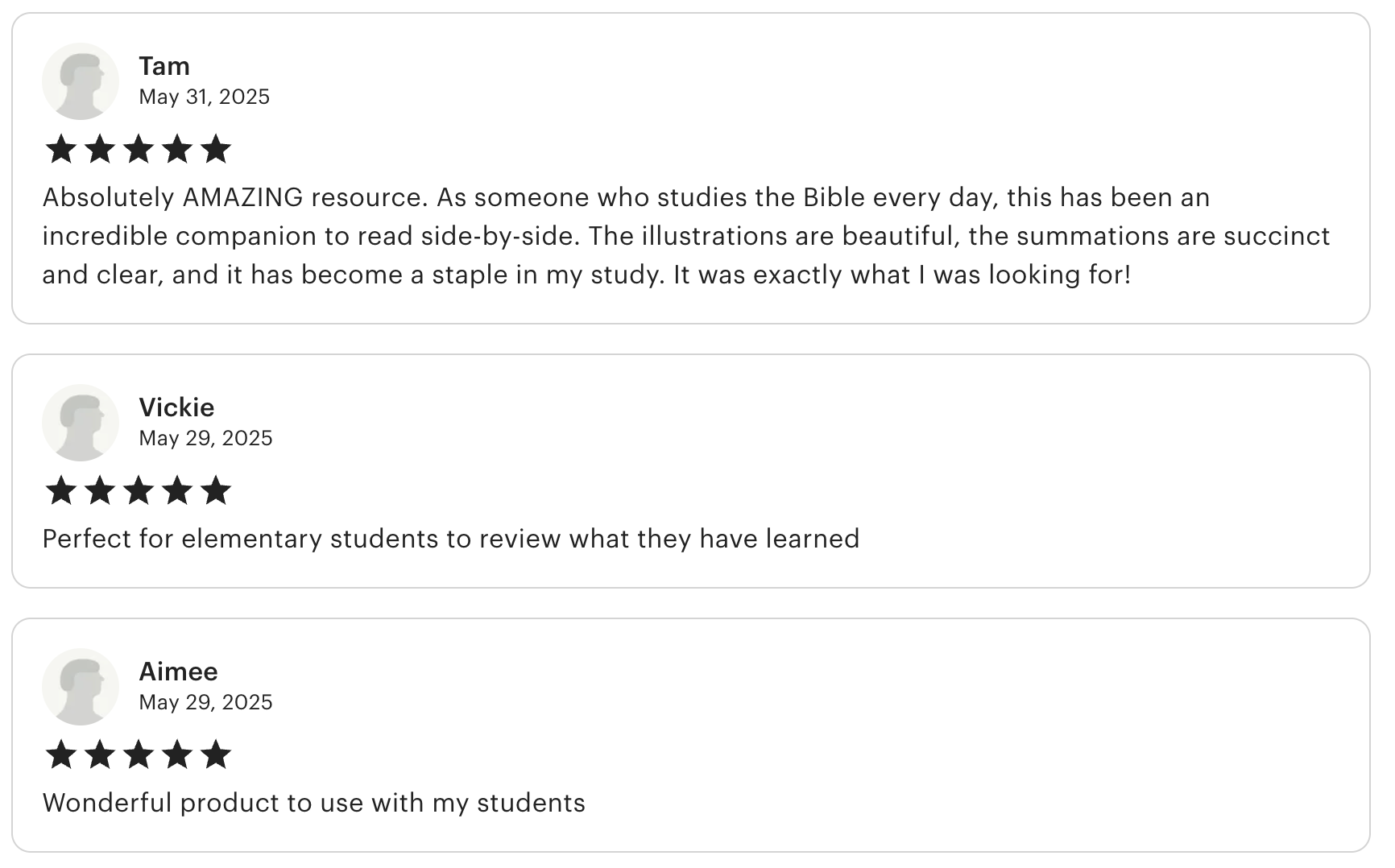
Task: Click the last star in Aimee's rating
Action: click(216, 755)
